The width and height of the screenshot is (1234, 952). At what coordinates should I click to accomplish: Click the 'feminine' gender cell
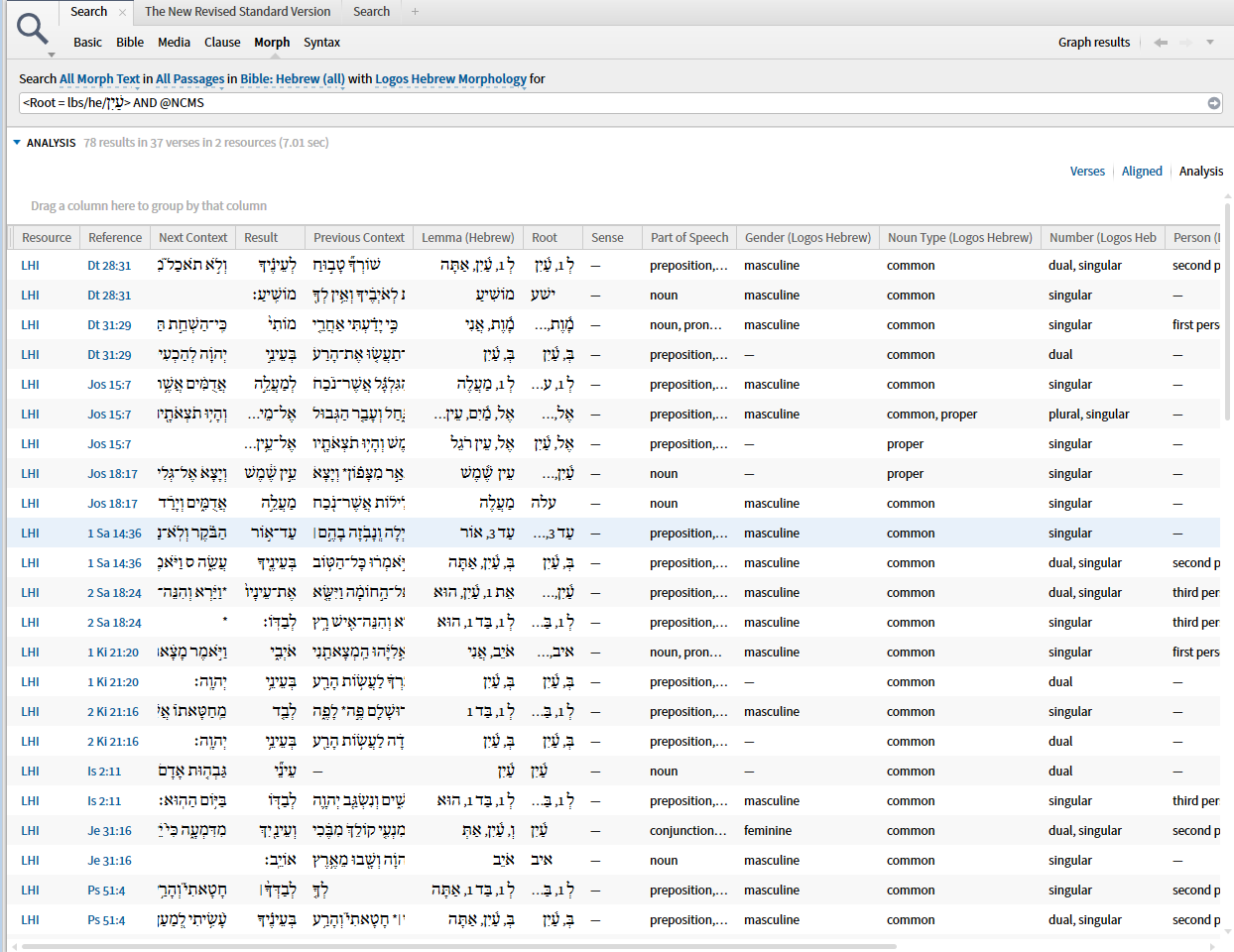coord(768,831)
